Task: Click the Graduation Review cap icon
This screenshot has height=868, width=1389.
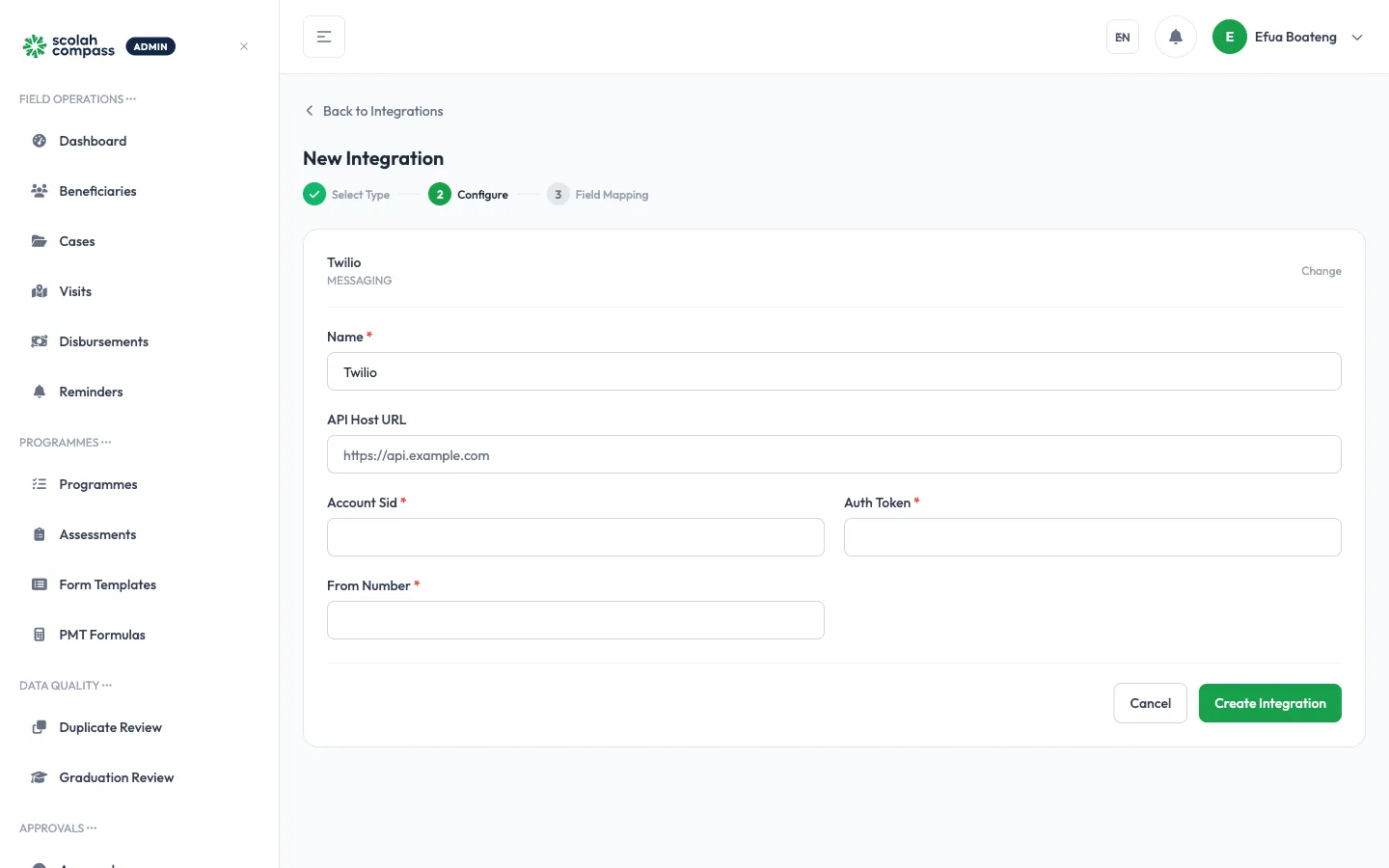Action: (x=40, y=777)
